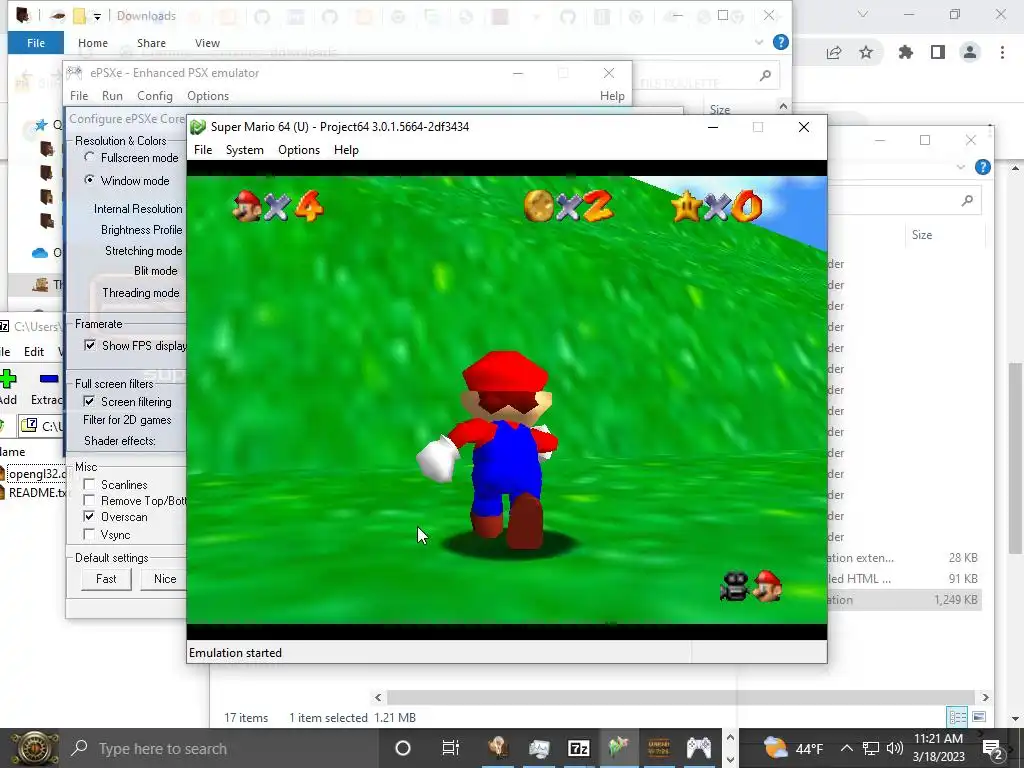Open ePSXe Config menu

[x=155, y=96]
